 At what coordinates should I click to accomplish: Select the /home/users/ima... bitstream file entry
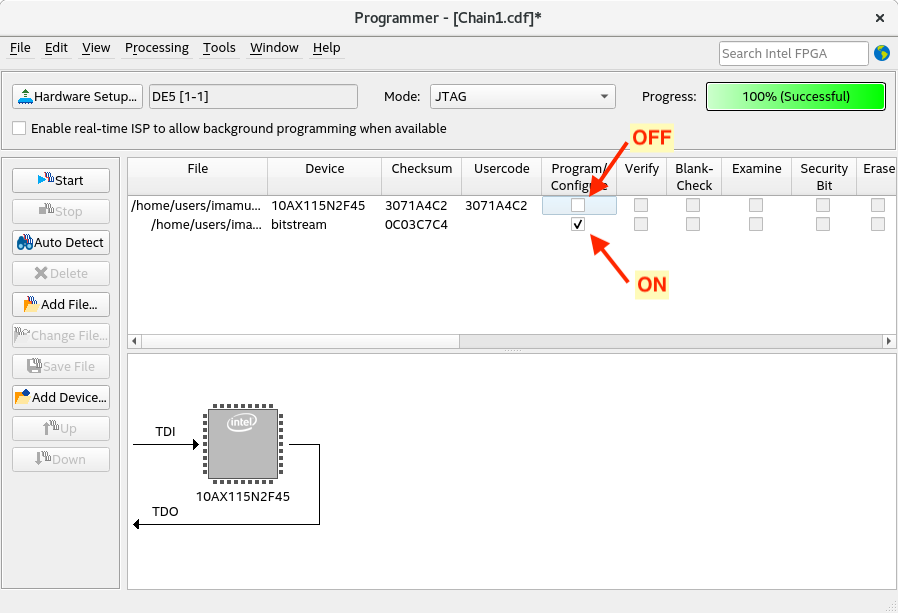click(206, 224)
